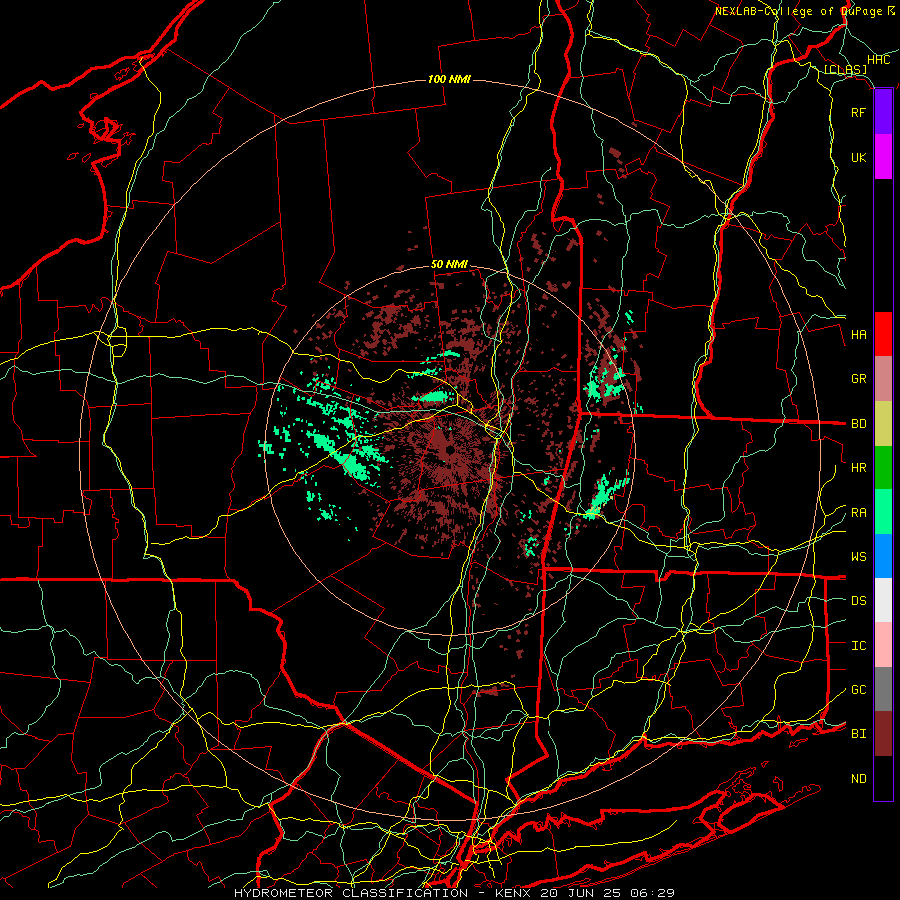This screenshot has width=900, height=900.
Task: Pick the HR dark green legend swatch
Action: pyautogui.click(x=883, y=467)
